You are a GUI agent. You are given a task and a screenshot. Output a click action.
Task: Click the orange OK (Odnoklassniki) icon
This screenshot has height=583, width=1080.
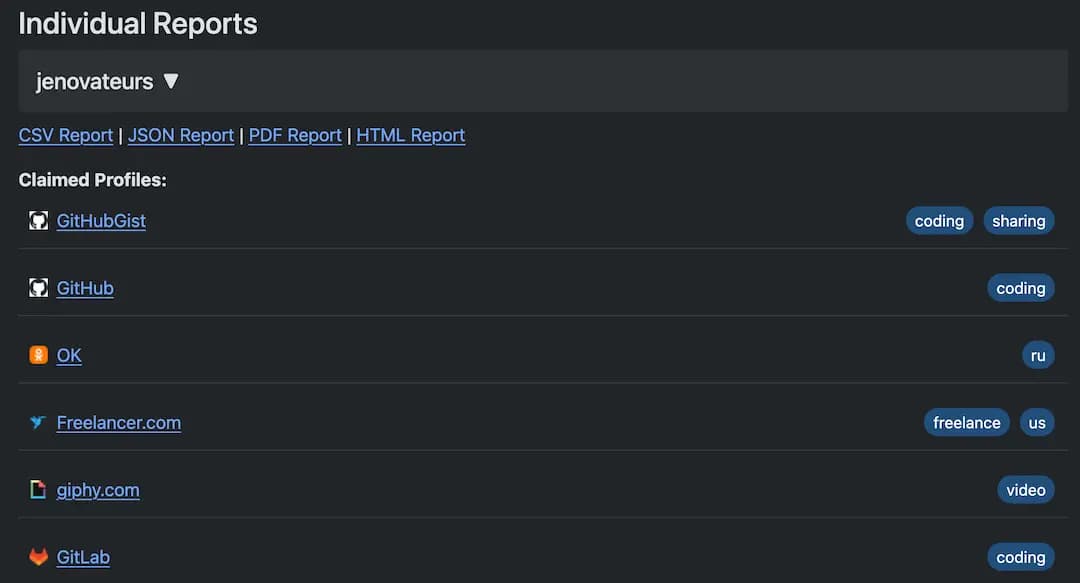tap(38, 355)
